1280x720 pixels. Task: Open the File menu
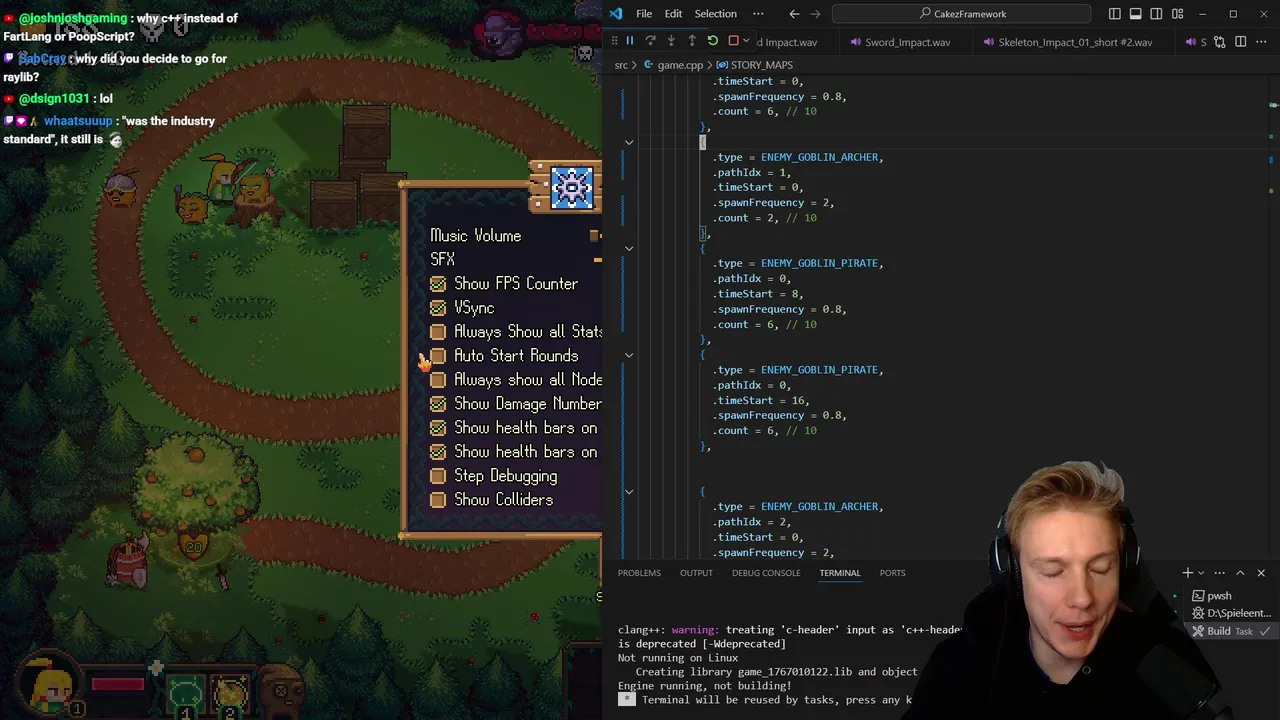[x=644, y=14]
